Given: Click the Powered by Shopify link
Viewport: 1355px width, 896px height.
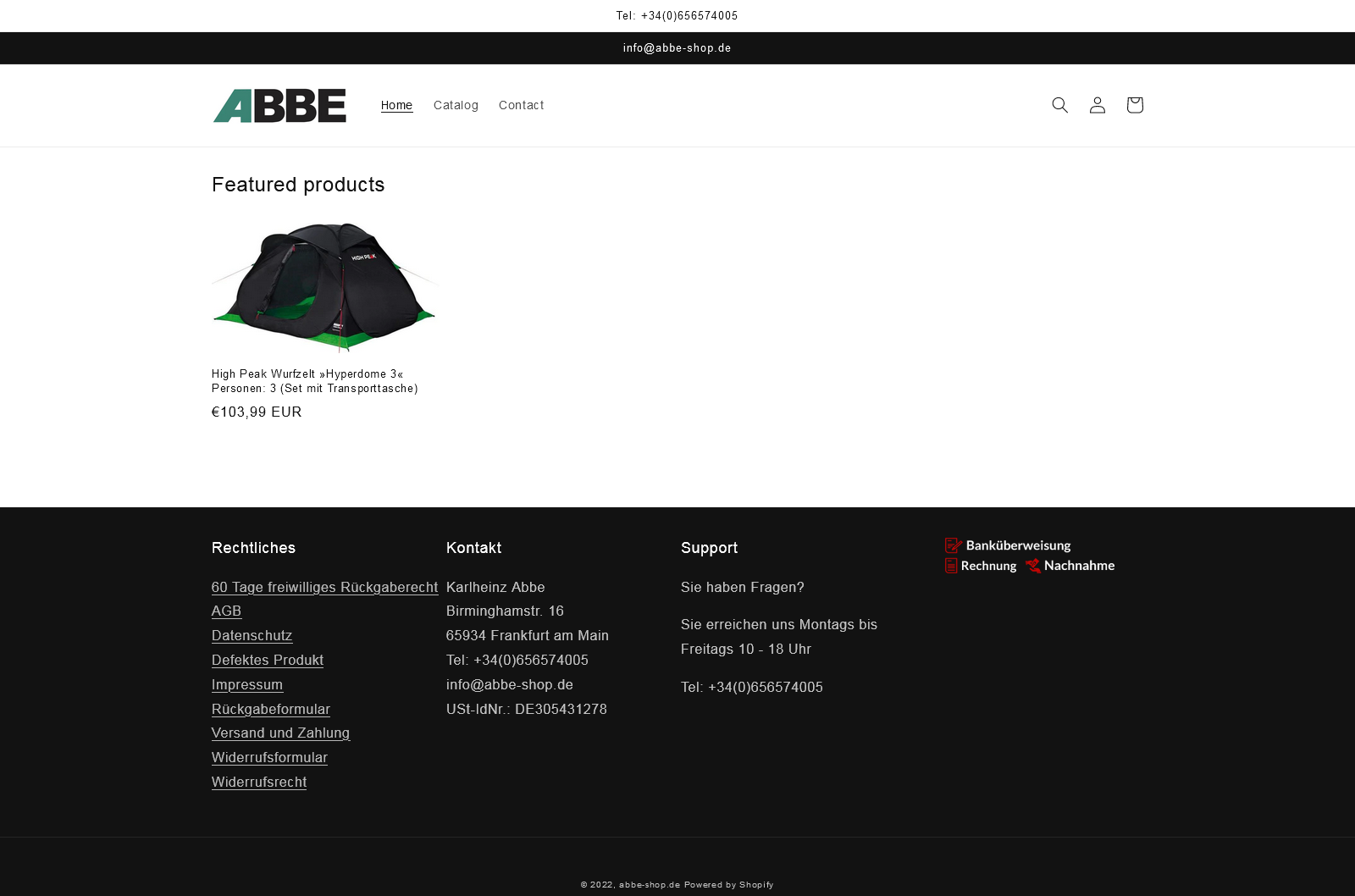Looking at the screenshot, I should pos(729,885).
